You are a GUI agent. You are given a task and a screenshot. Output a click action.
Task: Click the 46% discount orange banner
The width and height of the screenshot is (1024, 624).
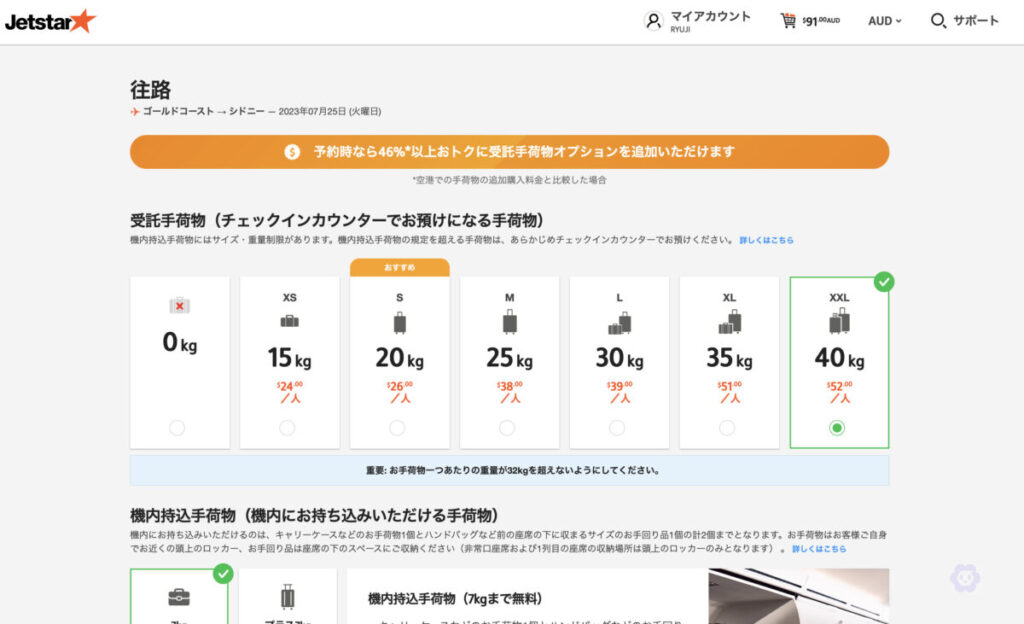coord(510,152)
